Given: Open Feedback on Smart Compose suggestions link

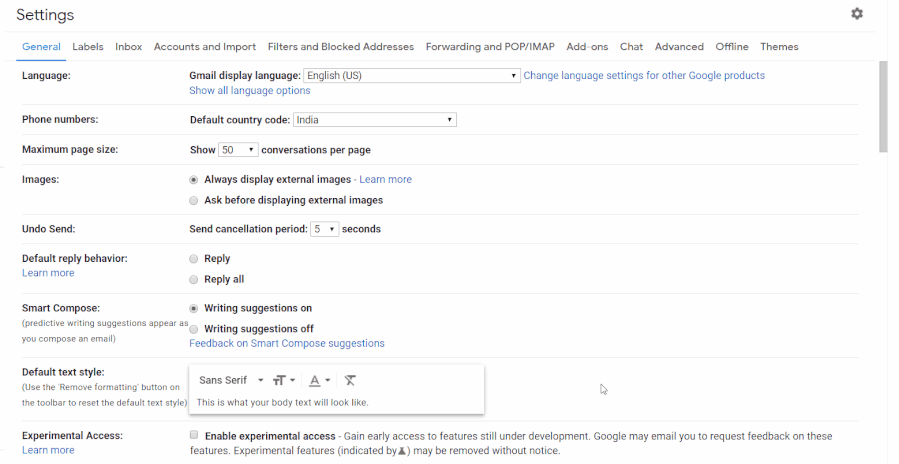Looking at the screenshot, I should coord(287,343).
